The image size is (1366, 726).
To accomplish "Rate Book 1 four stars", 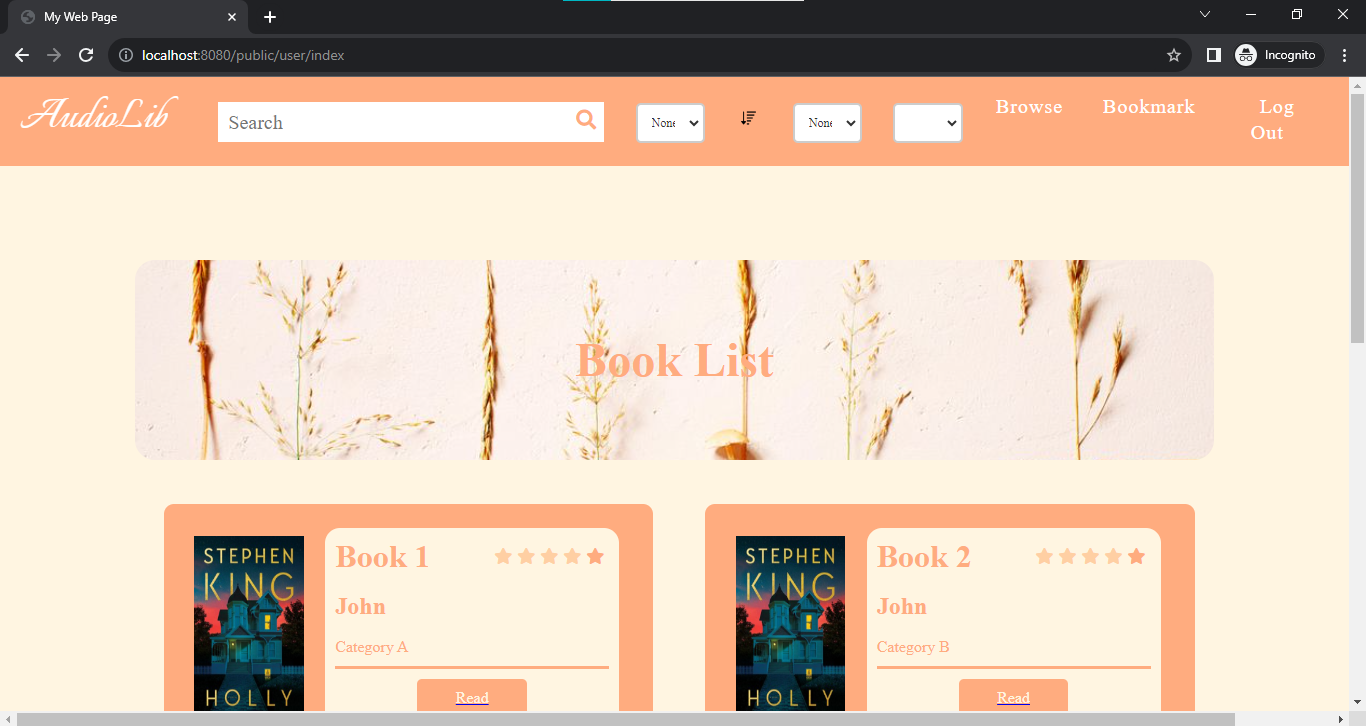I will click(x=572, y=556).
